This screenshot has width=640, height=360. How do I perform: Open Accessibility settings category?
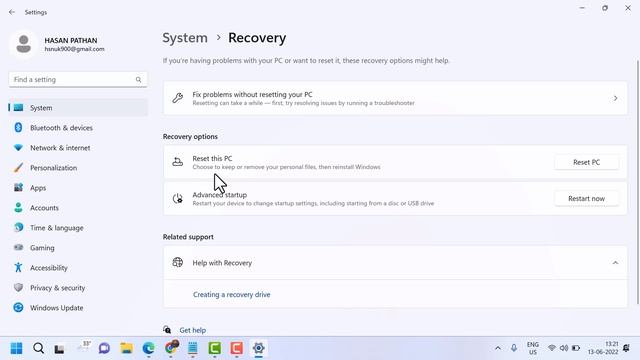click(78, 268)
